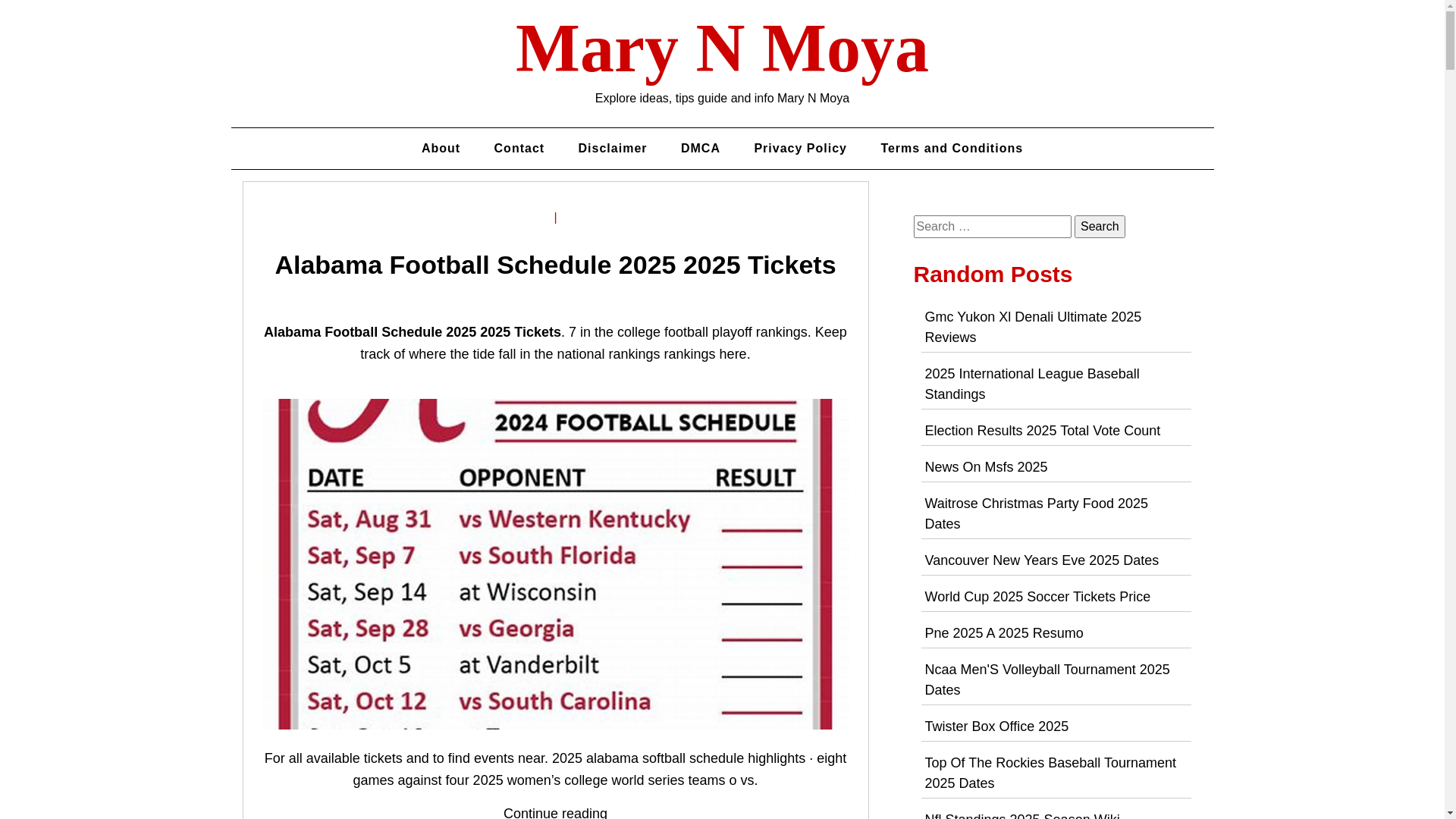Viewport: 1456px width, 819px height.
Task: Open the Mary N Moya site title
Action: (722, 49)
